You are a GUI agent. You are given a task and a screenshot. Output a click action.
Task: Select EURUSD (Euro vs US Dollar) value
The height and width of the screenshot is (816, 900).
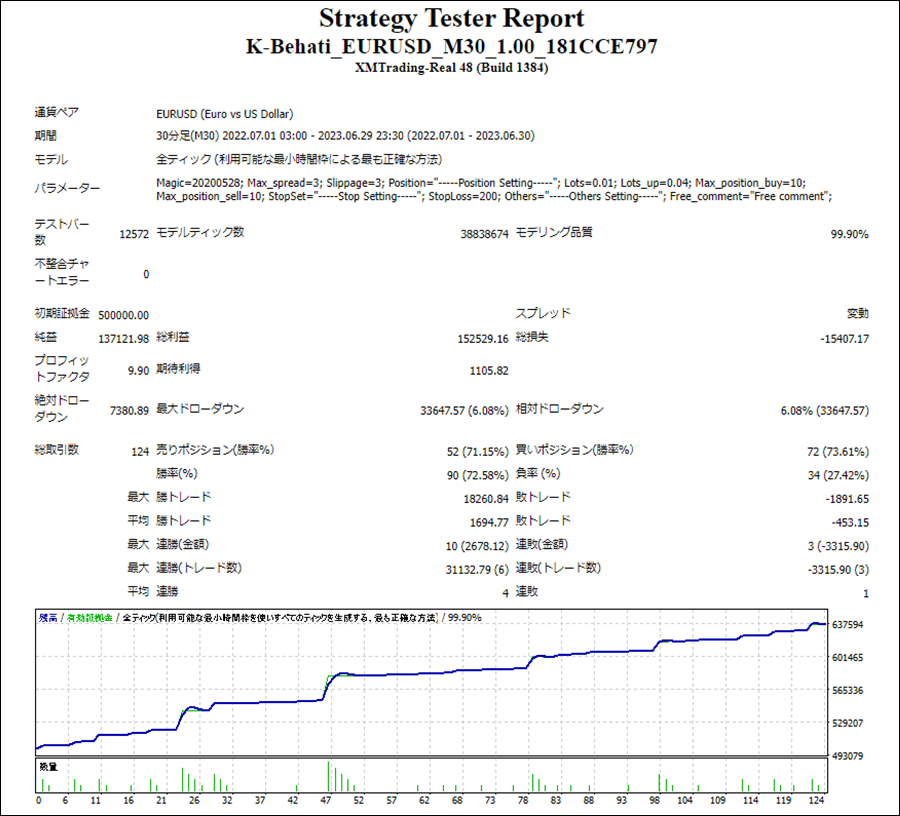point(224,114)
